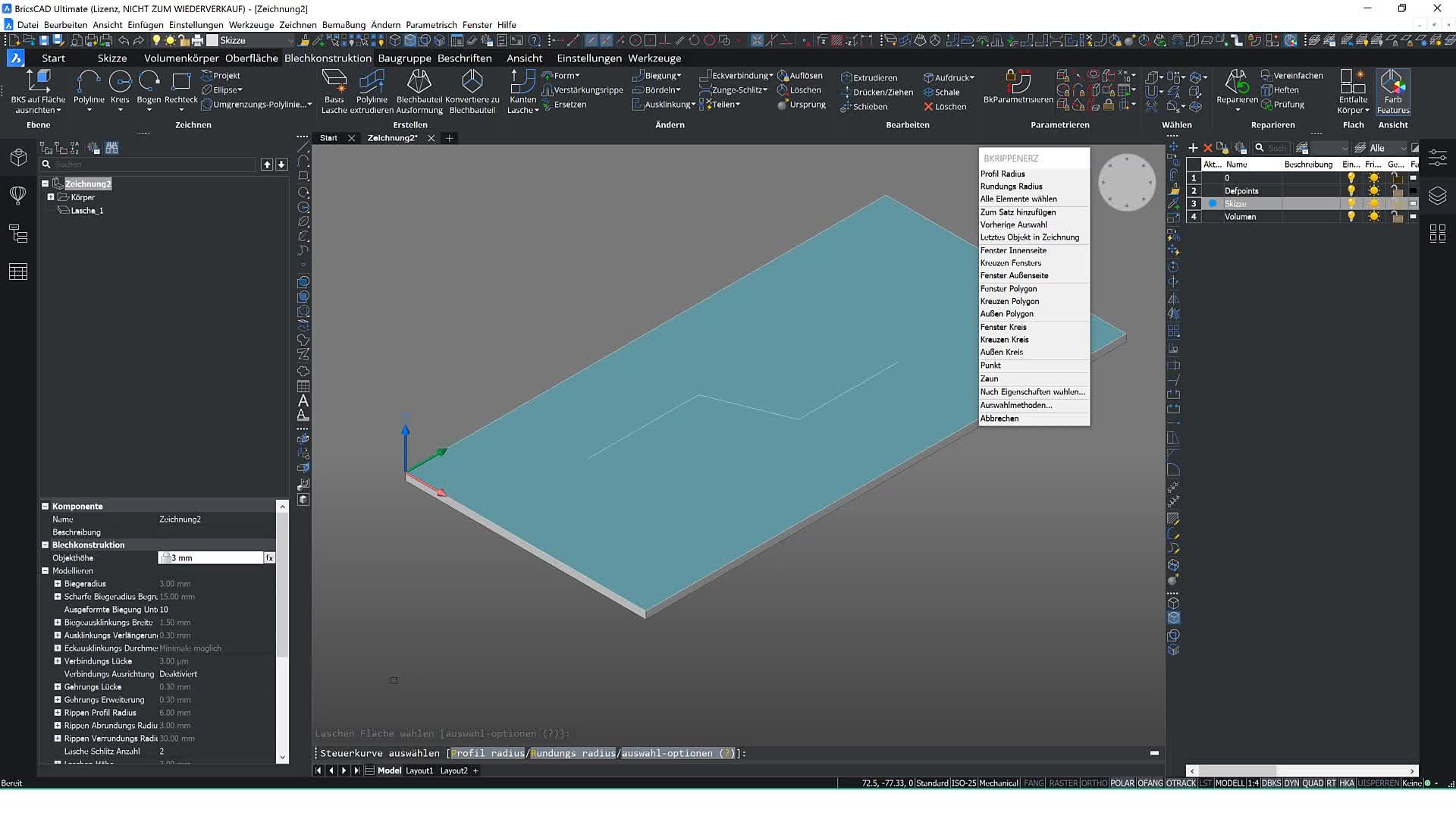This screenshot has width=1456, height=819.
Task: Click blue color swatch of Skizze layer
Action: 1213,204
